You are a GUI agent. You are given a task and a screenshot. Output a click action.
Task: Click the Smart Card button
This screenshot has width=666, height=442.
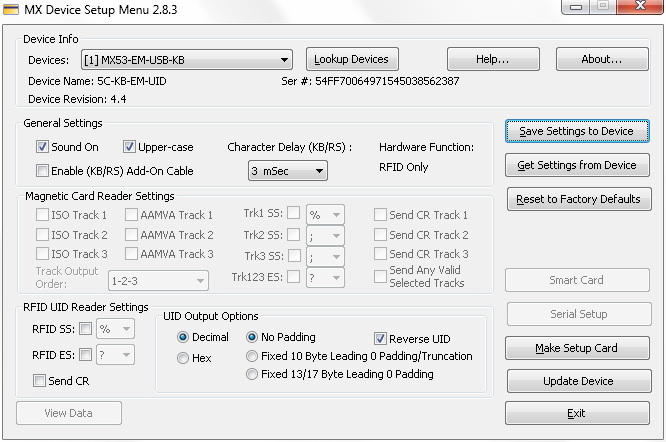coord(577,280)
